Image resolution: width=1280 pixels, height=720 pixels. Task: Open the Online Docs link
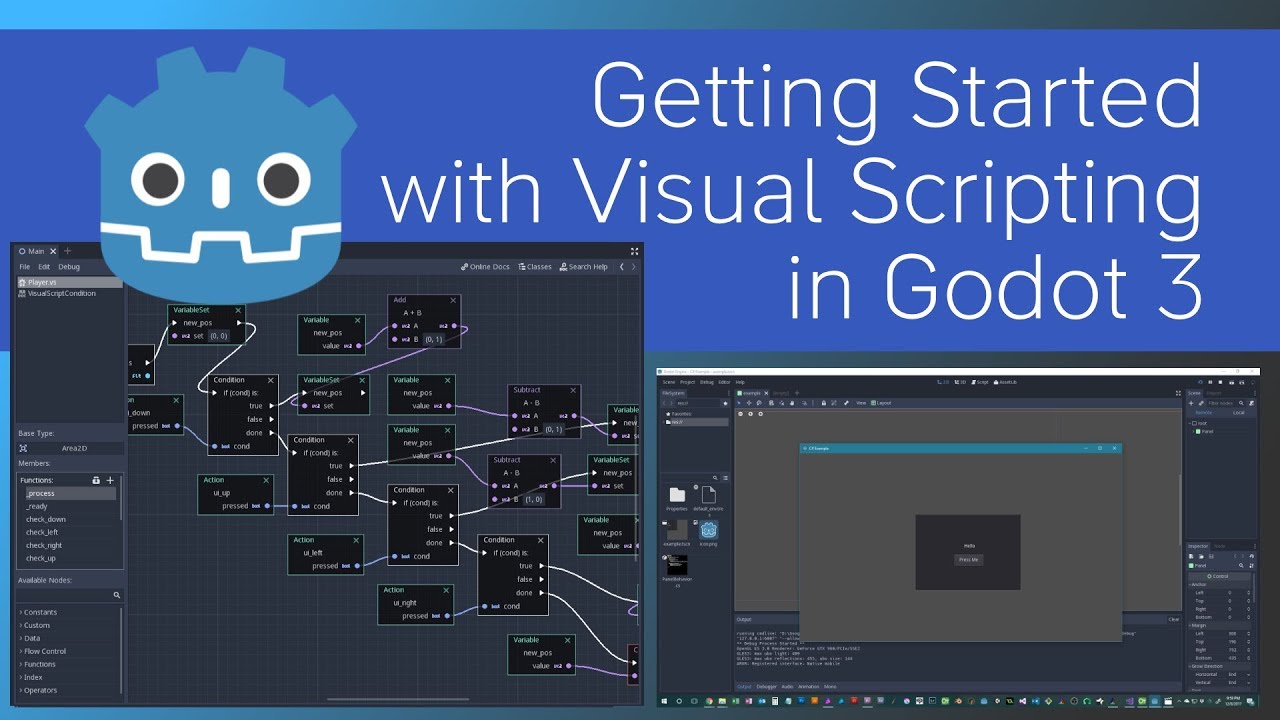(x=485, y=266)
